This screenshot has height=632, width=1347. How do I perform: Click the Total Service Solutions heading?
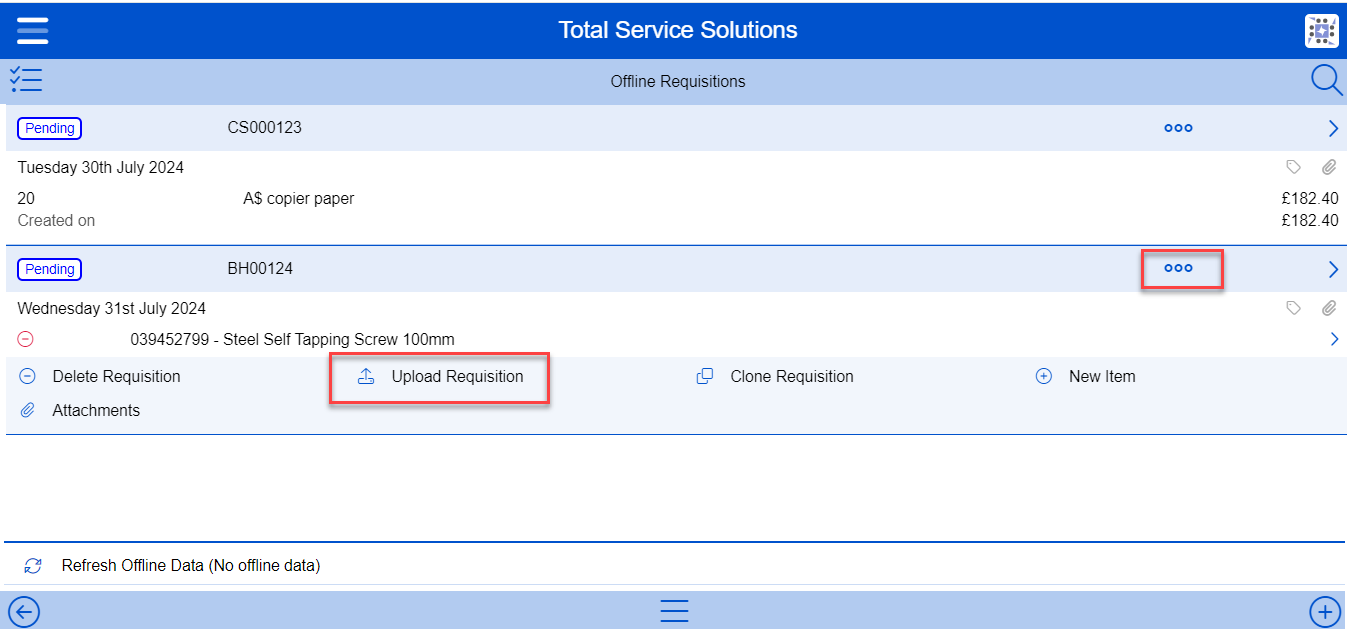(678, 30)
